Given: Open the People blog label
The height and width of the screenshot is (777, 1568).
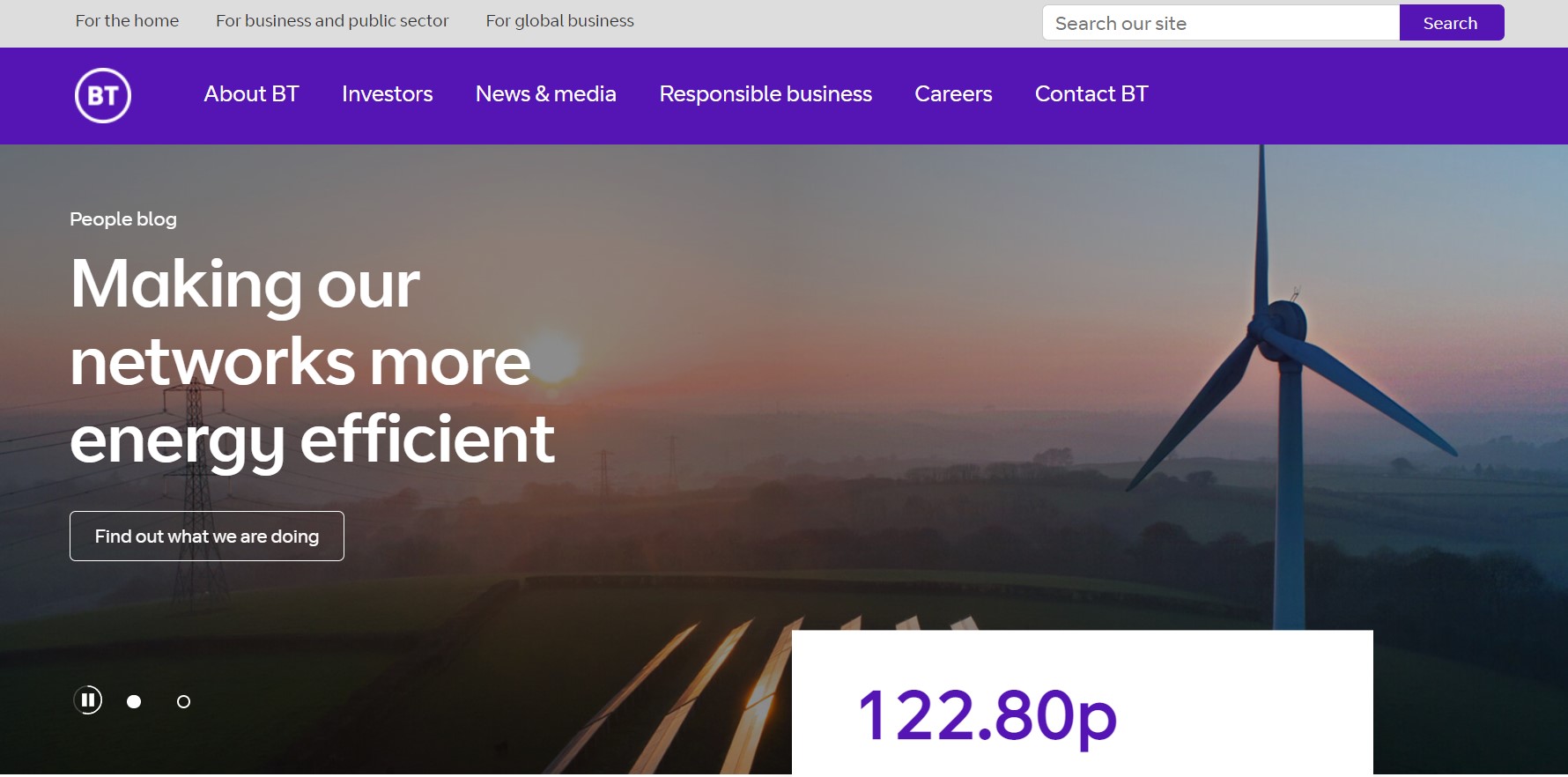Looking at the screenshot, I should pos(123,218).
